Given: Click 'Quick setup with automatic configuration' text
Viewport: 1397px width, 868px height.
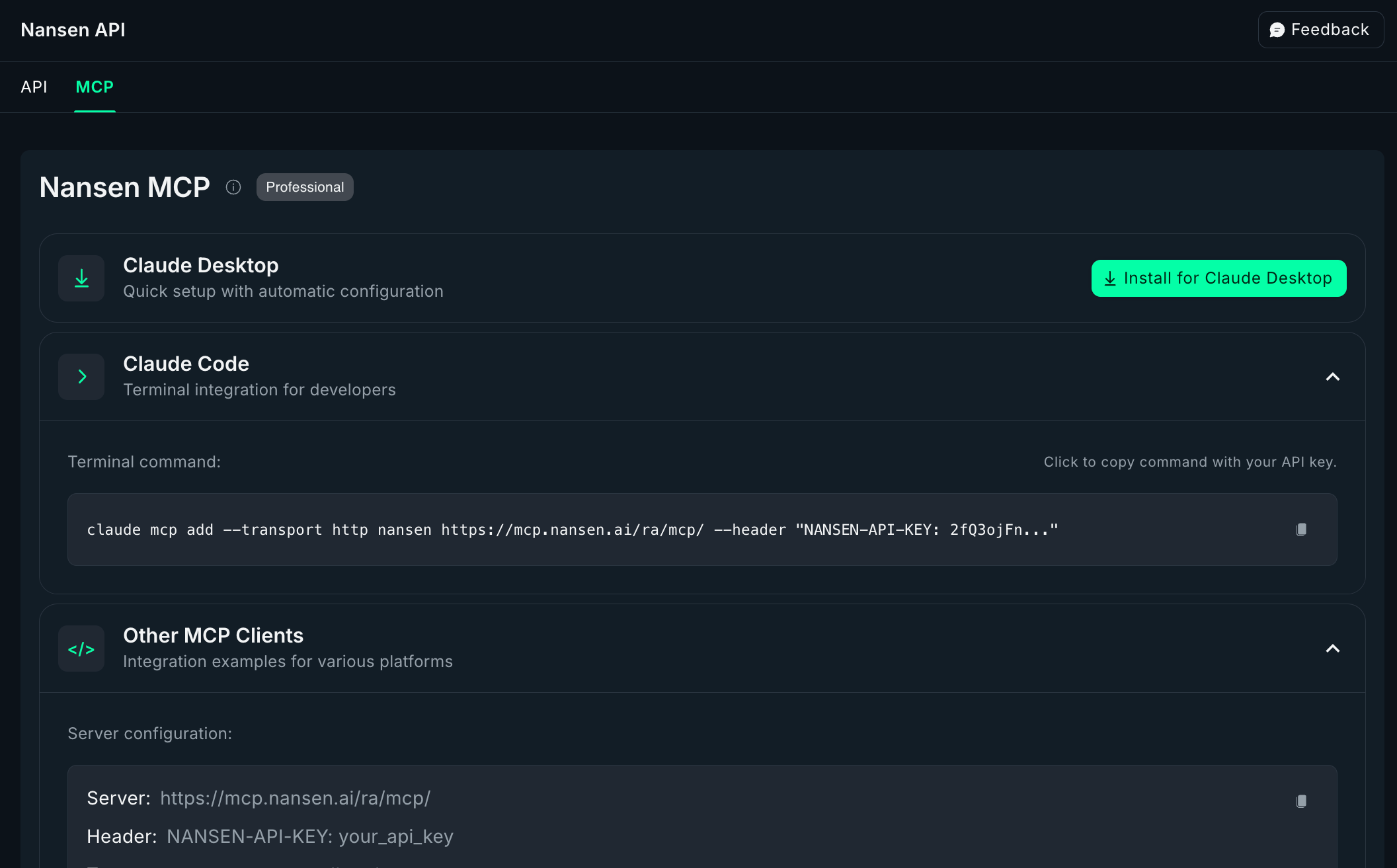Looking at the screenshot, I should [283, 291].
